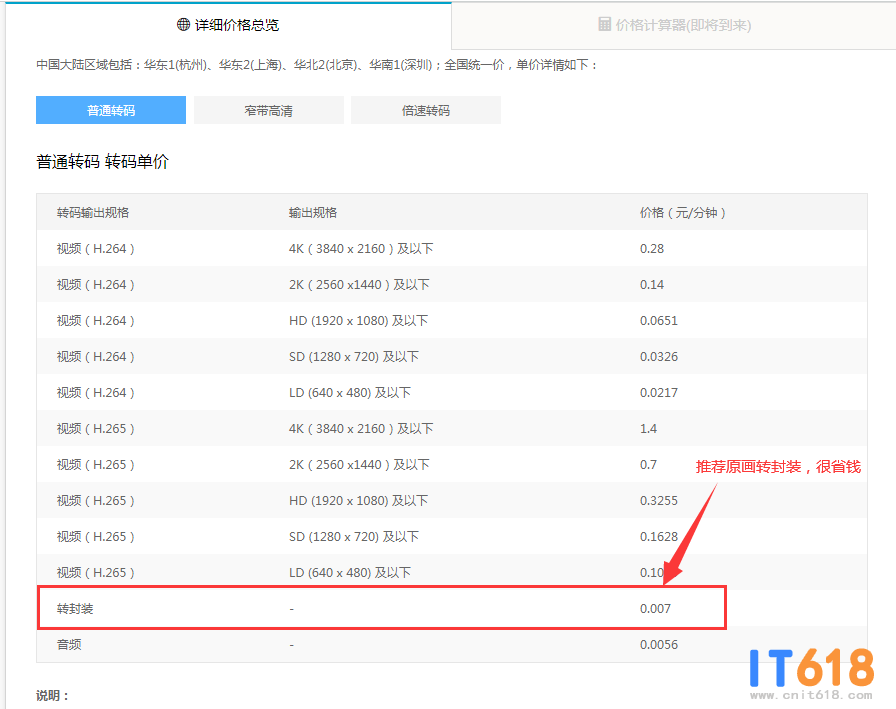Select the 普通转码 pricing button
Screen dimensions: 896x709
(110, 110)
